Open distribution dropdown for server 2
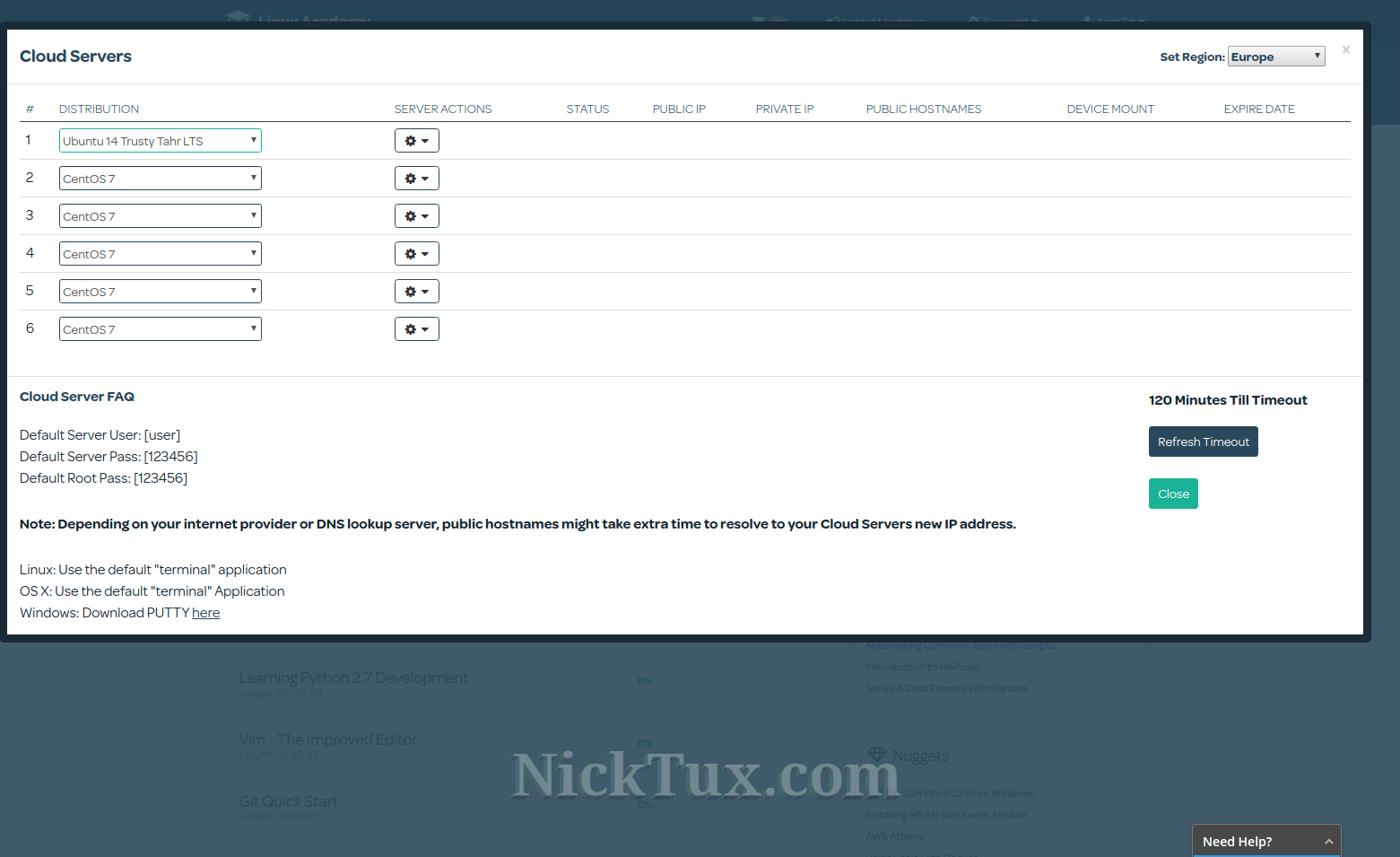 coord(161,179)
